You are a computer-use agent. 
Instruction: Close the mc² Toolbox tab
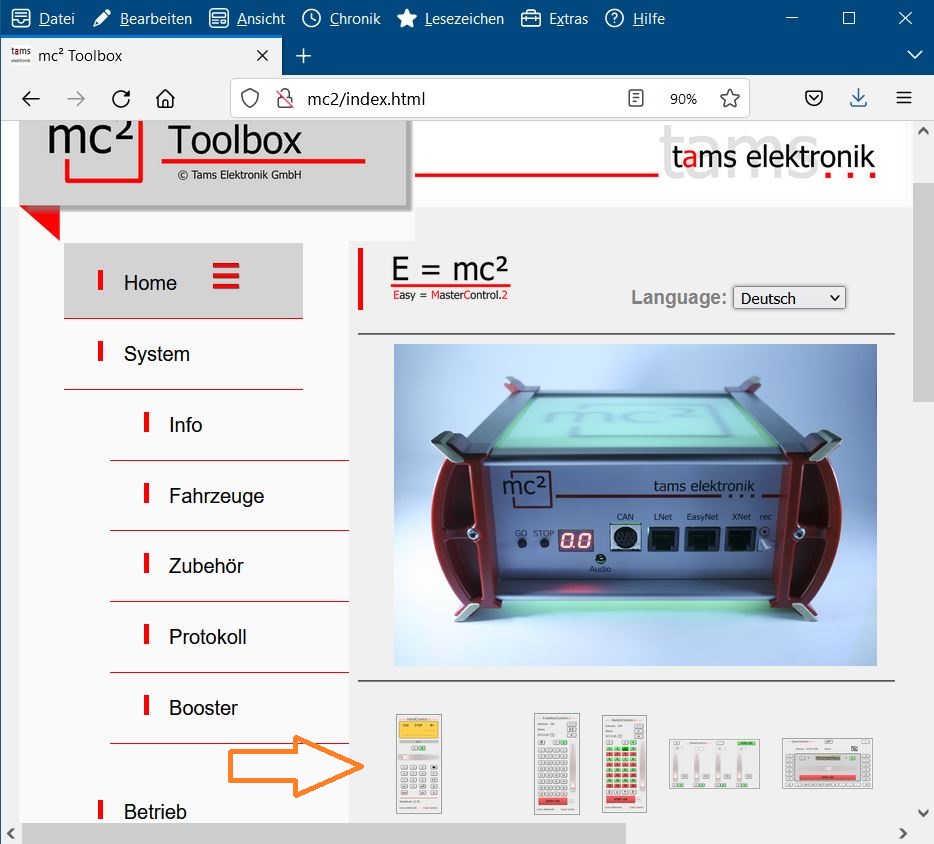click(x=262, y=56)
